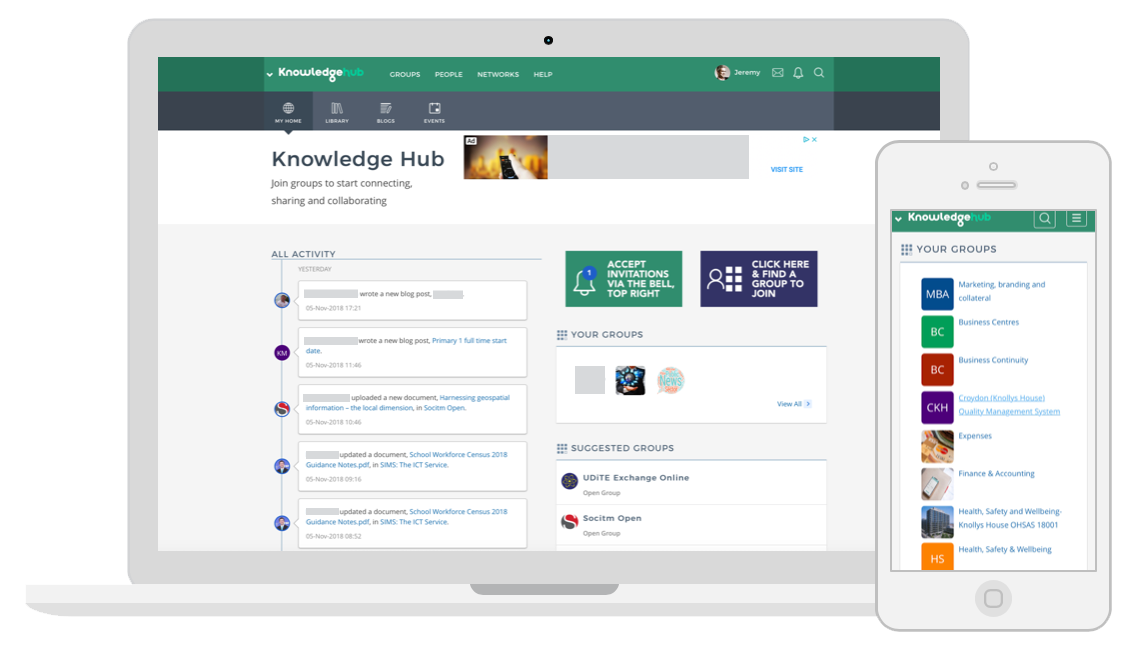Open the dark tech group icon in Your Groups
1142x660 pixels.
pos(630,380)
